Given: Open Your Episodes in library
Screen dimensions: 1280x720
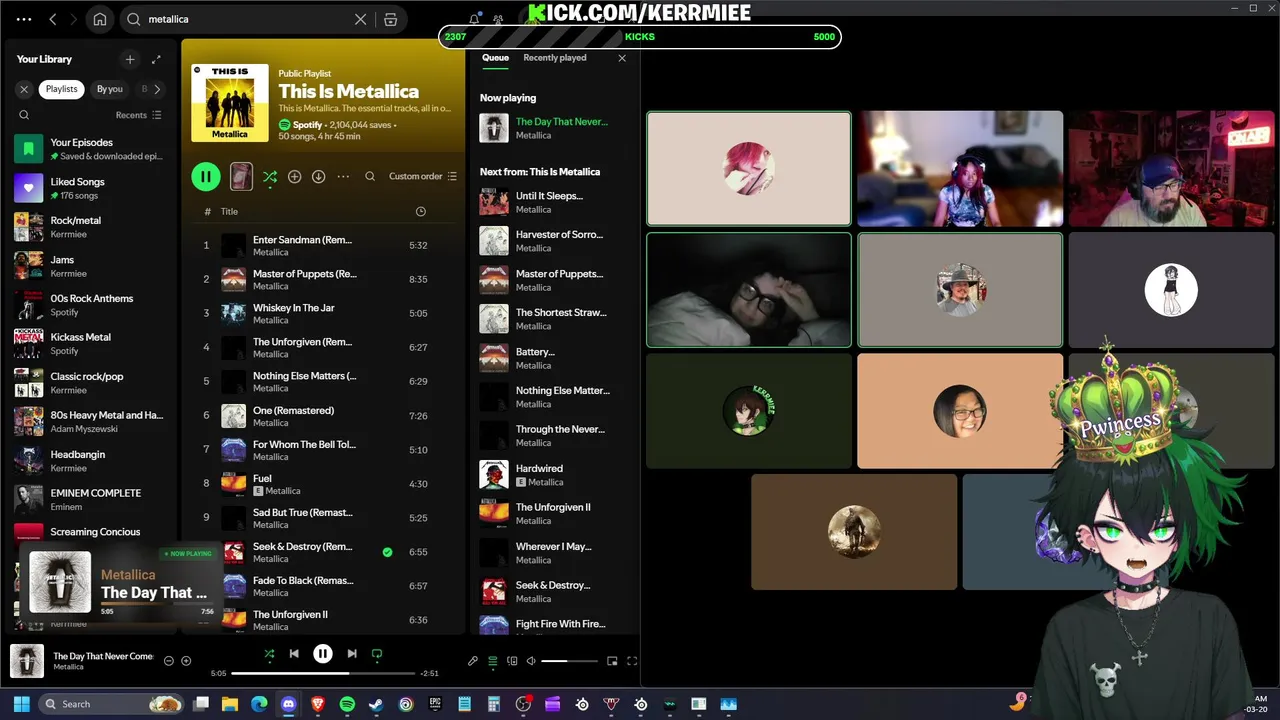Looking at the screenshot, I should (x=90, y=149).
